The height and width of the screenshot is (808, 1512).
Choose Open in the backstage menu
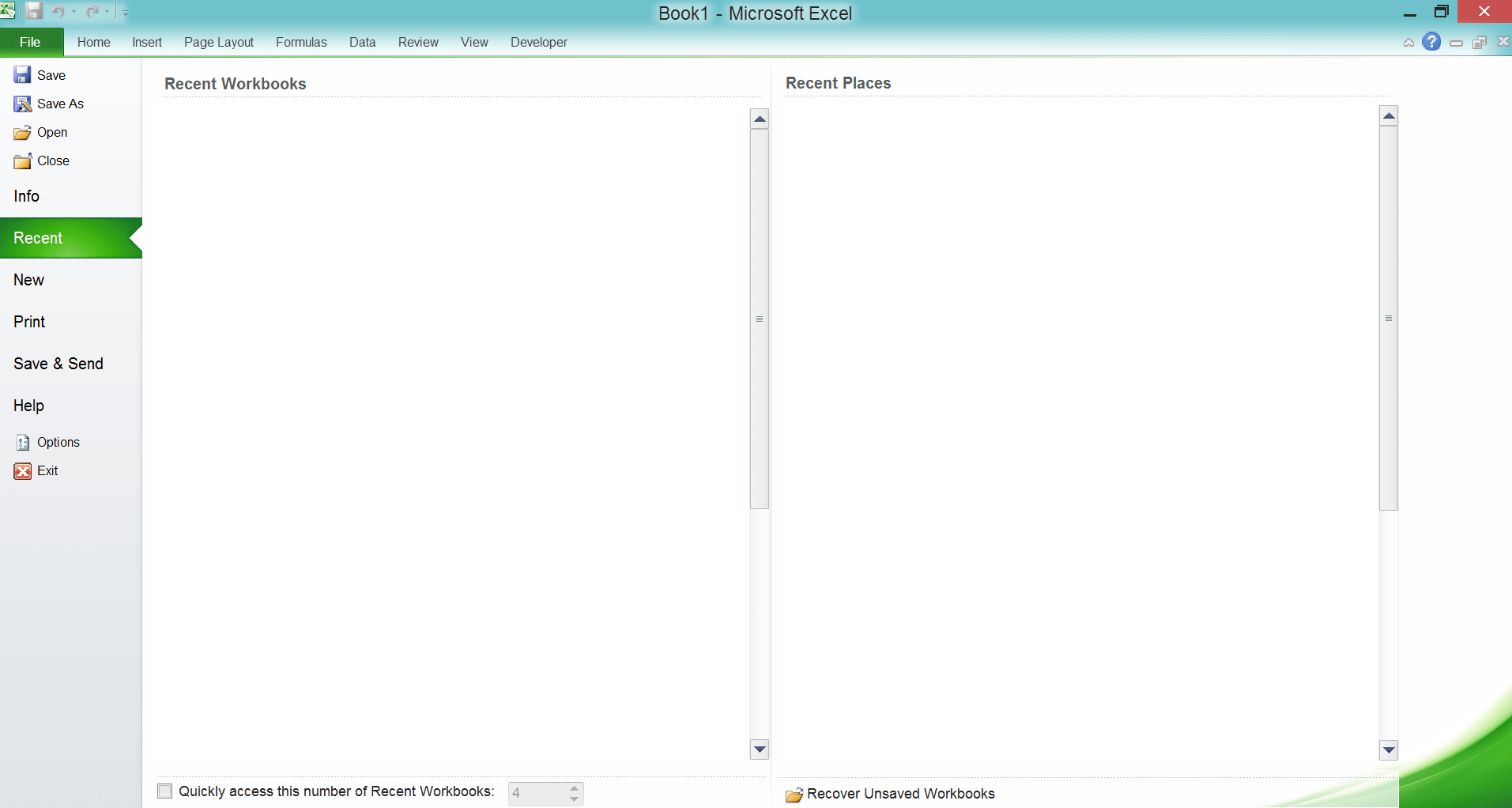pyautogui.click(x=40, y=132)
